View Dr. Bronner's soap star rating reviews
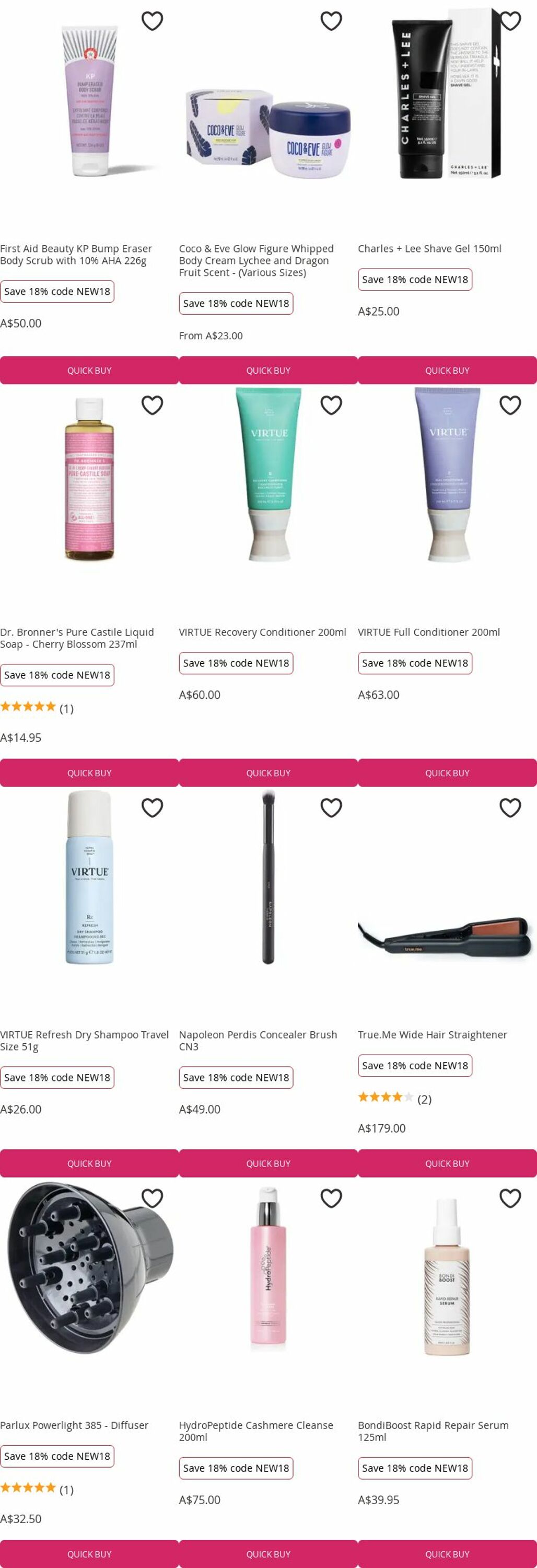This screenshot has width=537, height=1568. coord(37,707)
